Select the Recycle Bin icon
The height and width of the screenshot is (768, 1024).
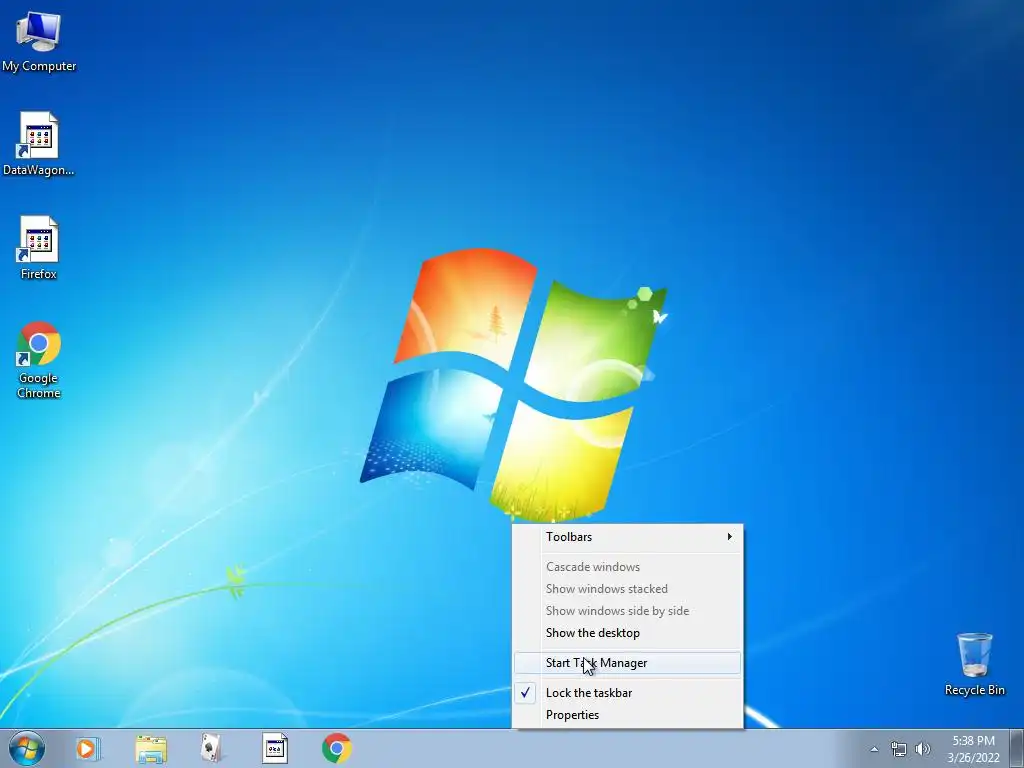coord(974,664)
